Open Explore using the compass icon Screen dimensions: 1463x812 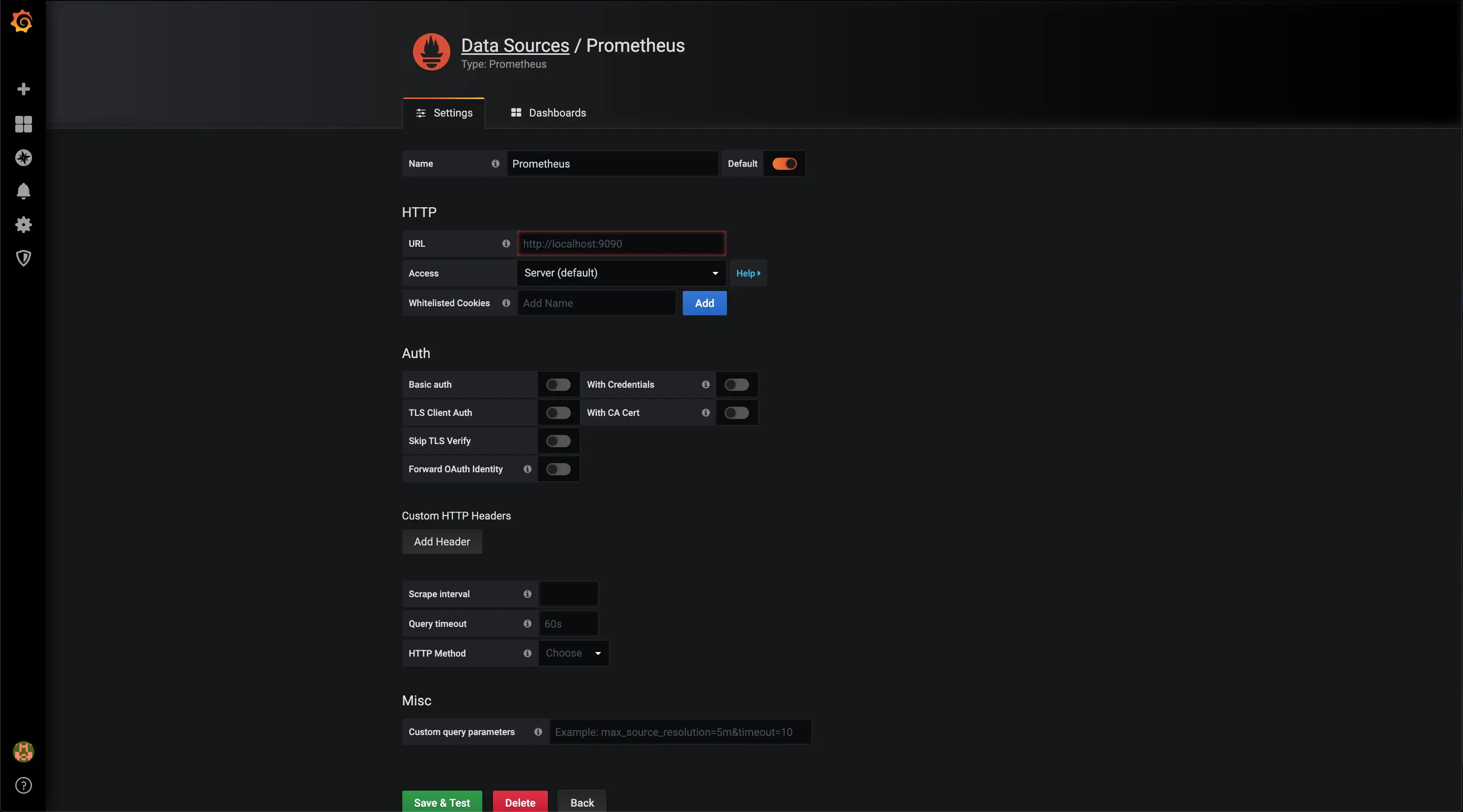[x=23, y=158]
